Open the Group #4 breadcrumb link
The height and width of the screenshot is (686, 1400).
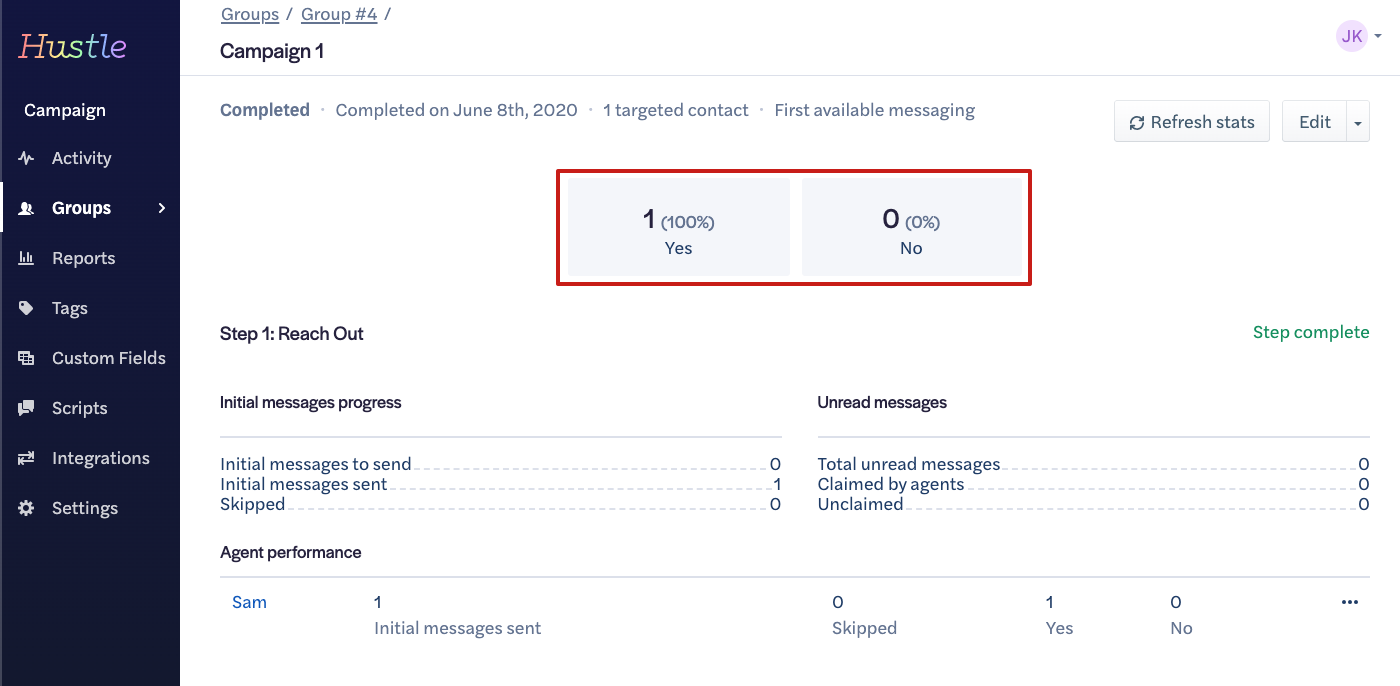tap(339, 14)
